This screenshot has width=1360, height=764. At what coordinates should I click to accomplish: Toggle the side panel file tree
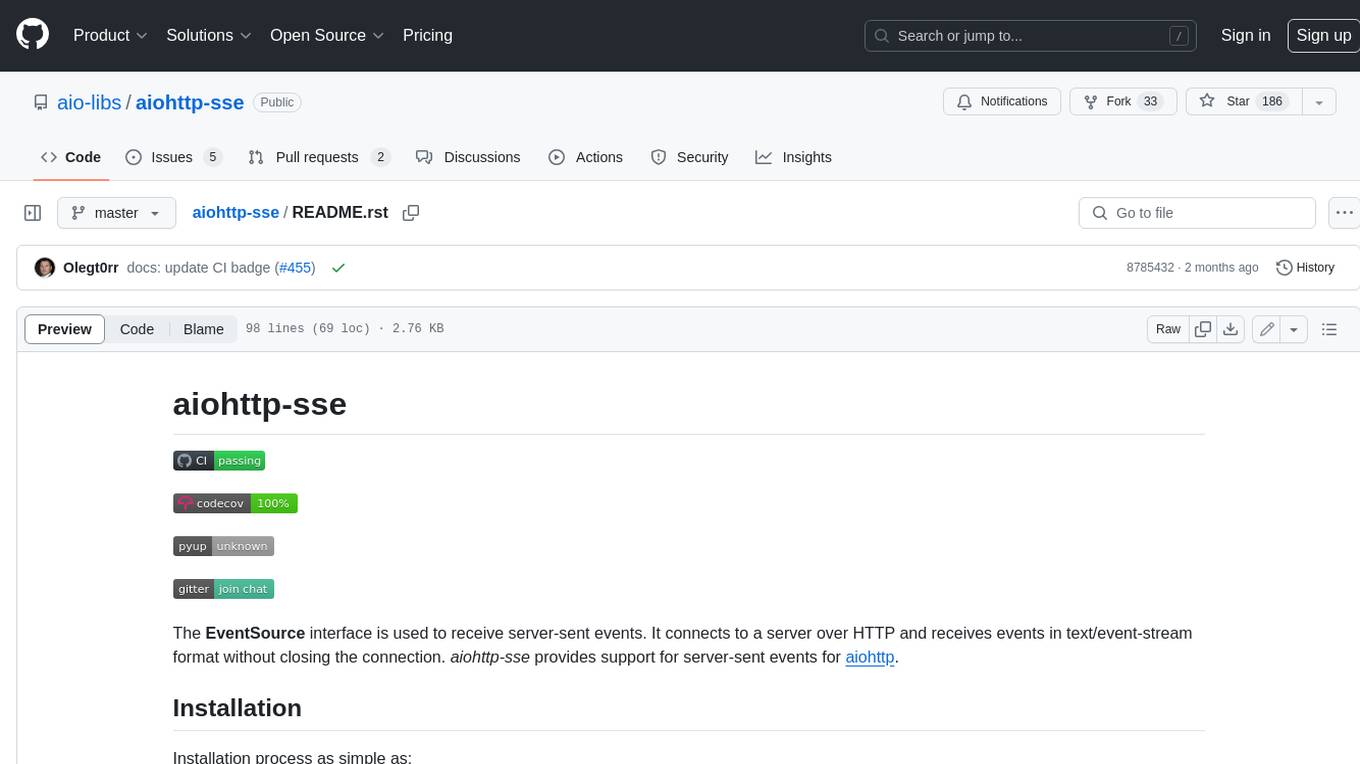(x=33, y=213)
